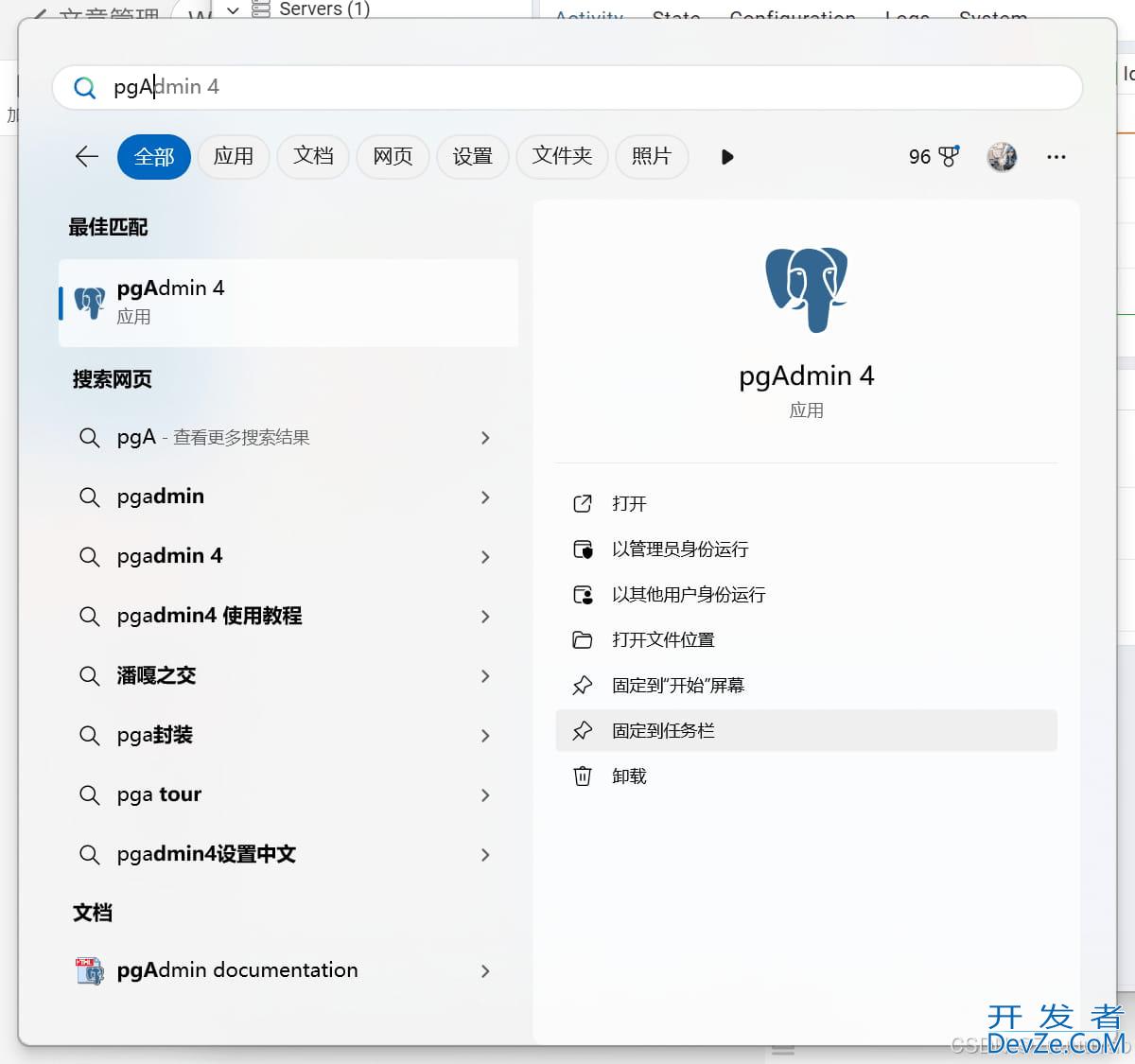Expand the pga tour suggestion chevron
Image resolution: width=1135 pixels, height=1064 pixels.
[x=485, y=795]
